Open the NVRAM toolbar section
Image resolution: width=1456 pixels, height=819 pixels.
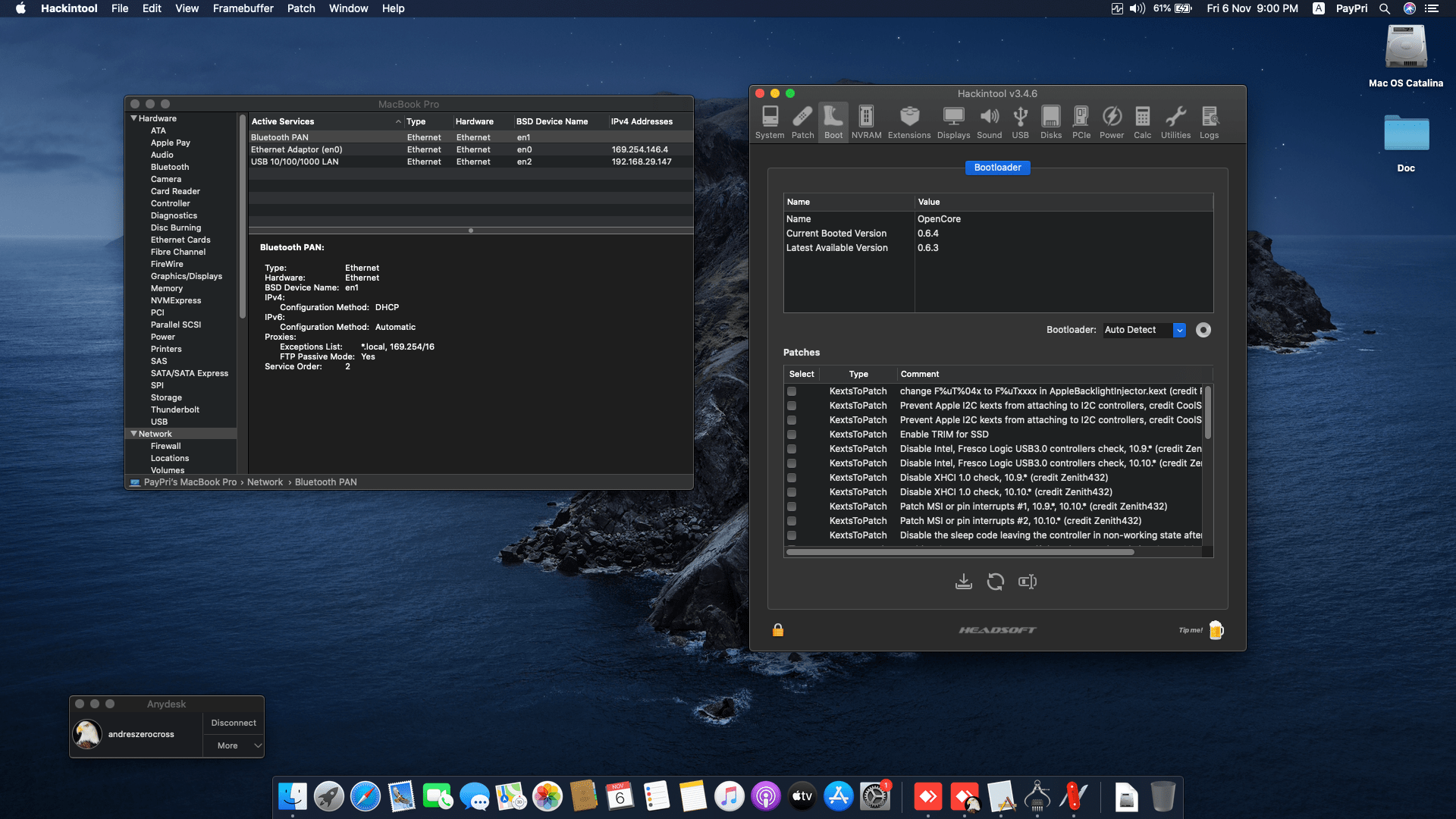[x=866, y=122]
